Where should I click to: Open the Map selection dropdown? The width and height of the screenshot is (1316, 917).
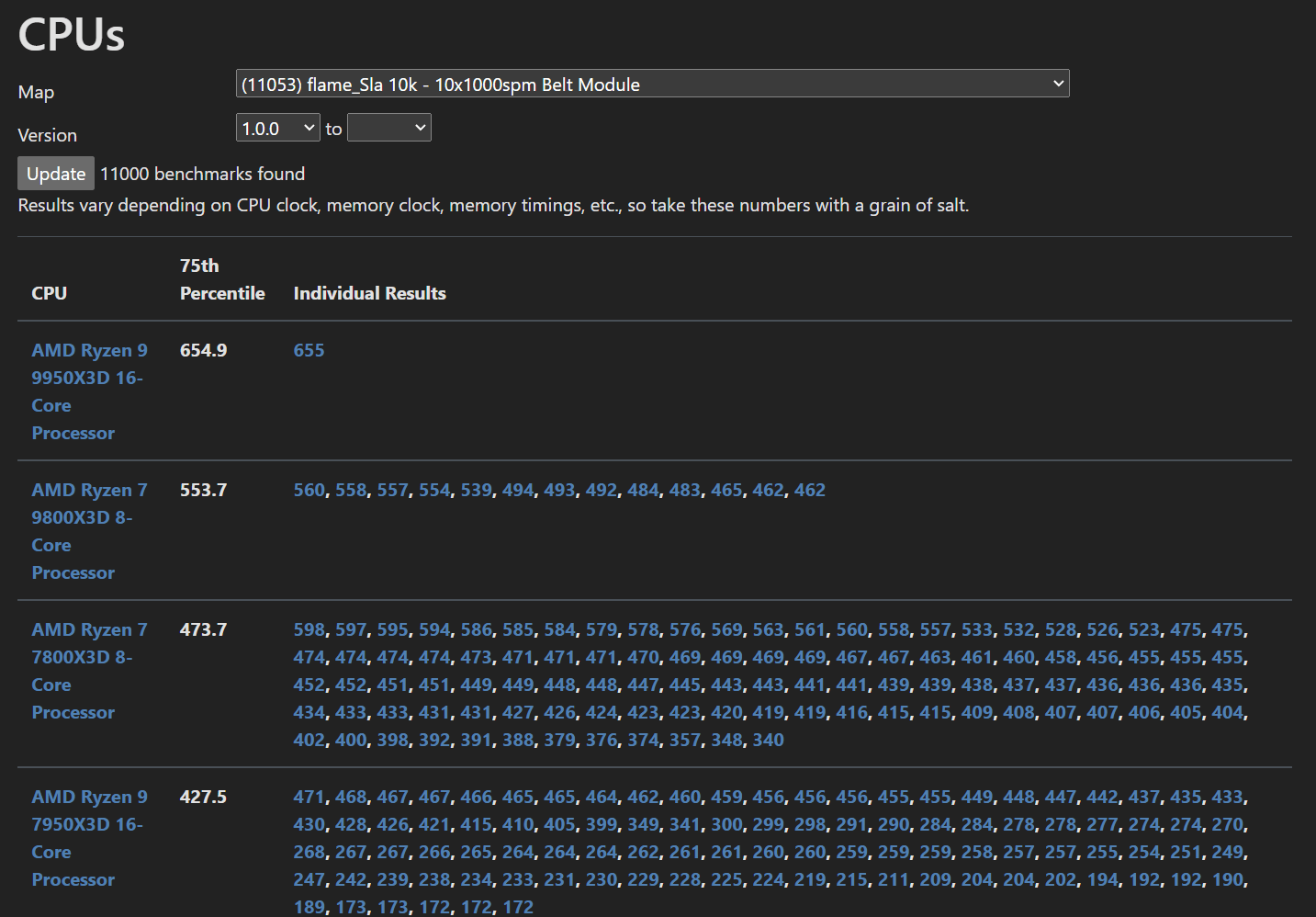click(x=652, y=83)
